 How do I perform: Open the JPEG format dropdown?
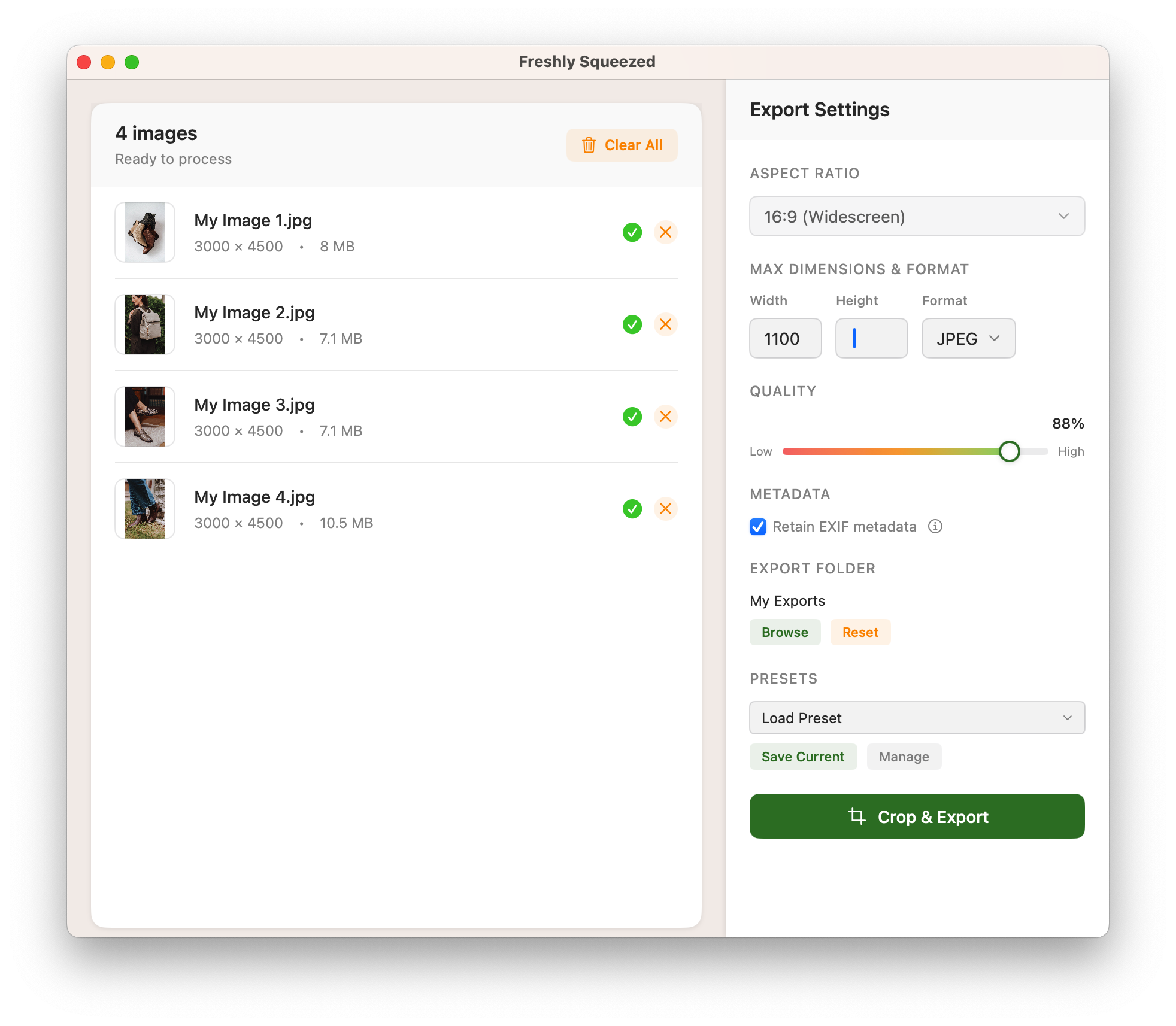point(968,338)
